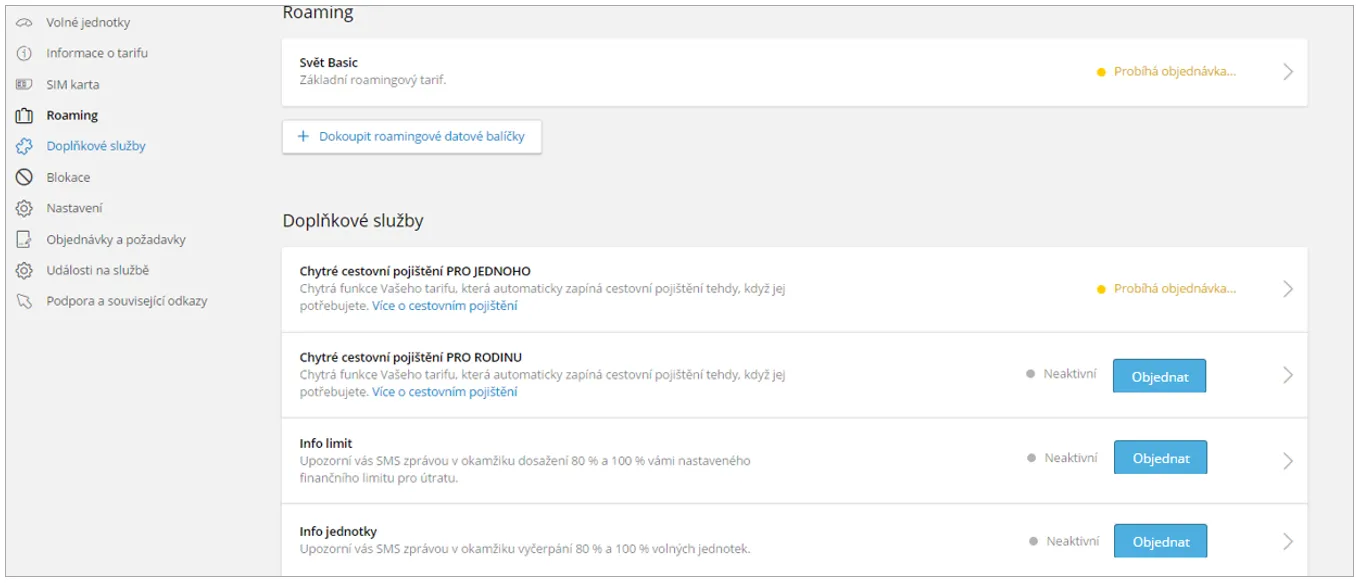Screen dimensions: 1360x583
Task: Click the Doplňkové služby puzzle icon
Action: (x=25, y=146)
